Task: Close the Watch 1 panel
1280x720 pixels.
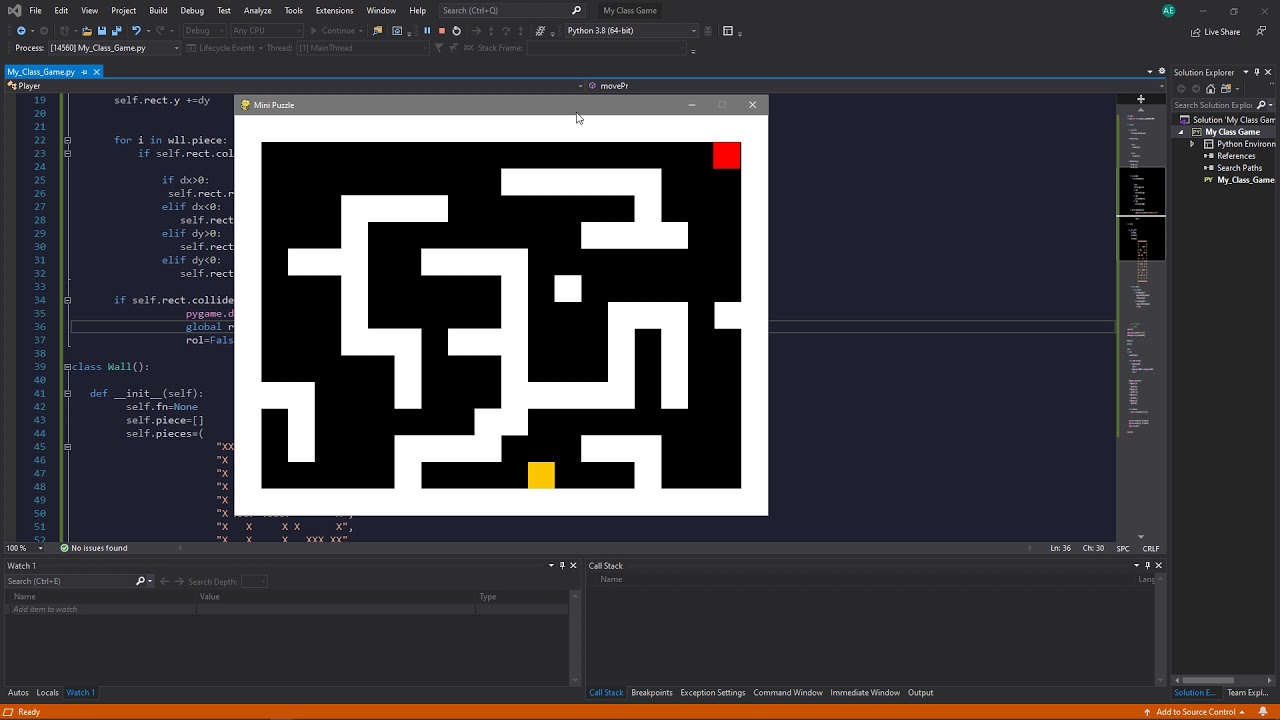Action: click(x=573, y=566)
